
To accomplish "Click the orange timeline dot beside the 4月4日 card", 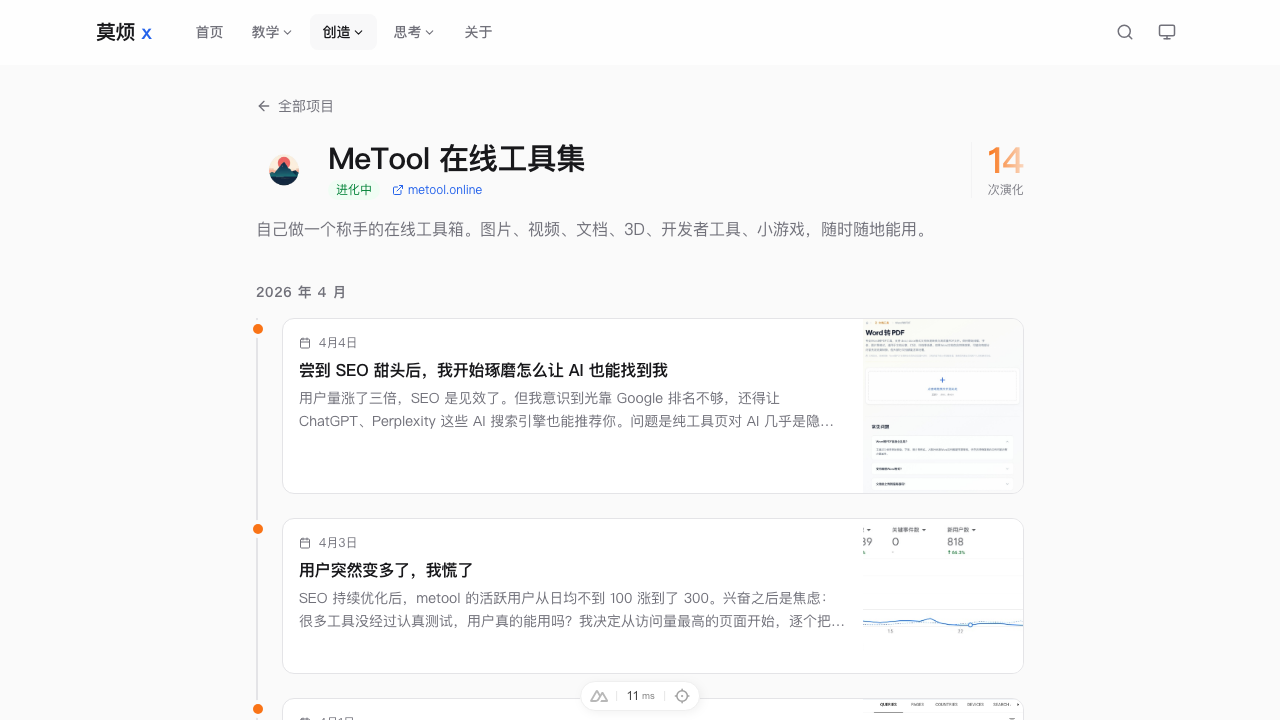I will pos(257,328).
